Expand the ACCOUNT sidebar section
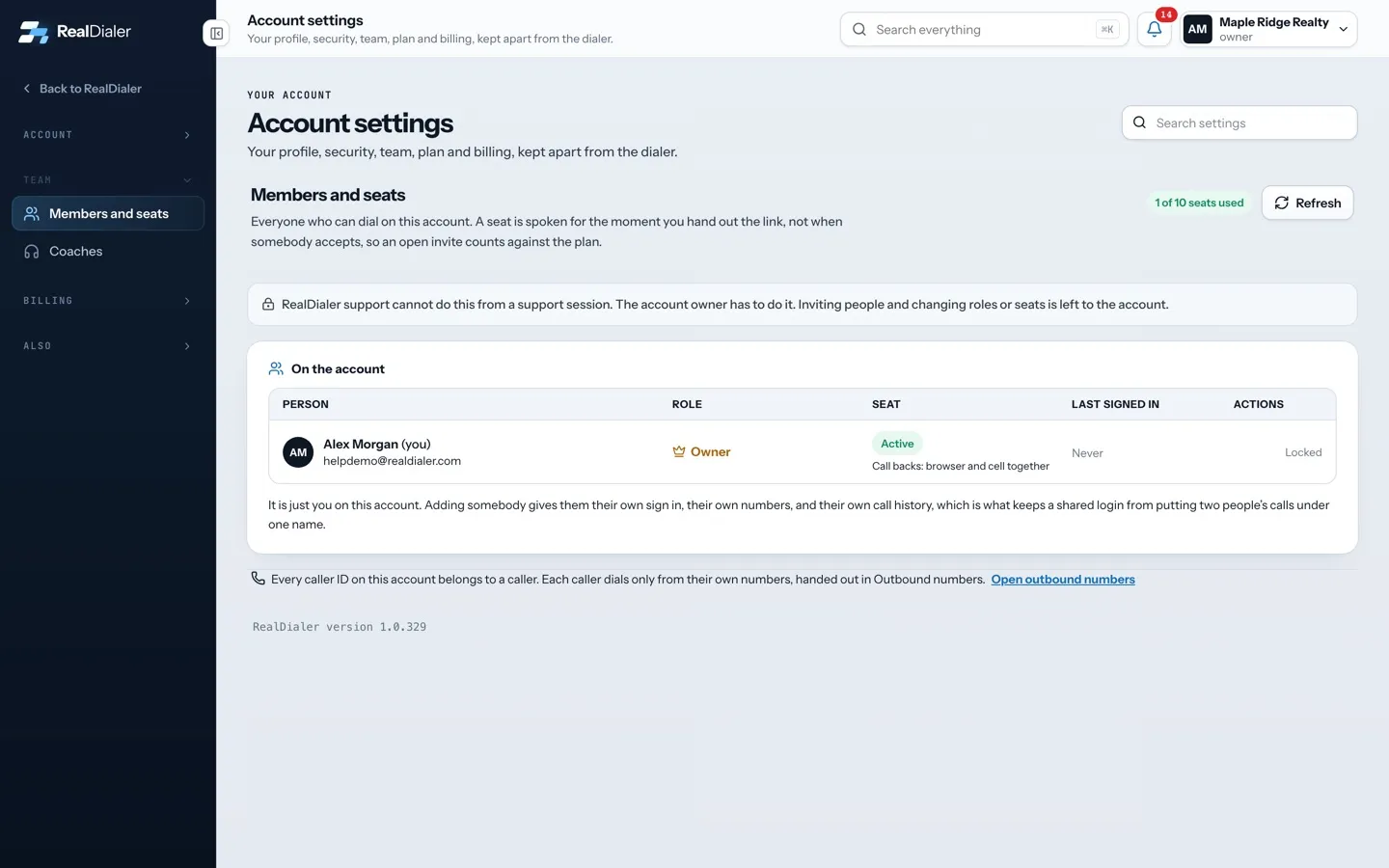1389x868 pixels. [x=108, y=135]
